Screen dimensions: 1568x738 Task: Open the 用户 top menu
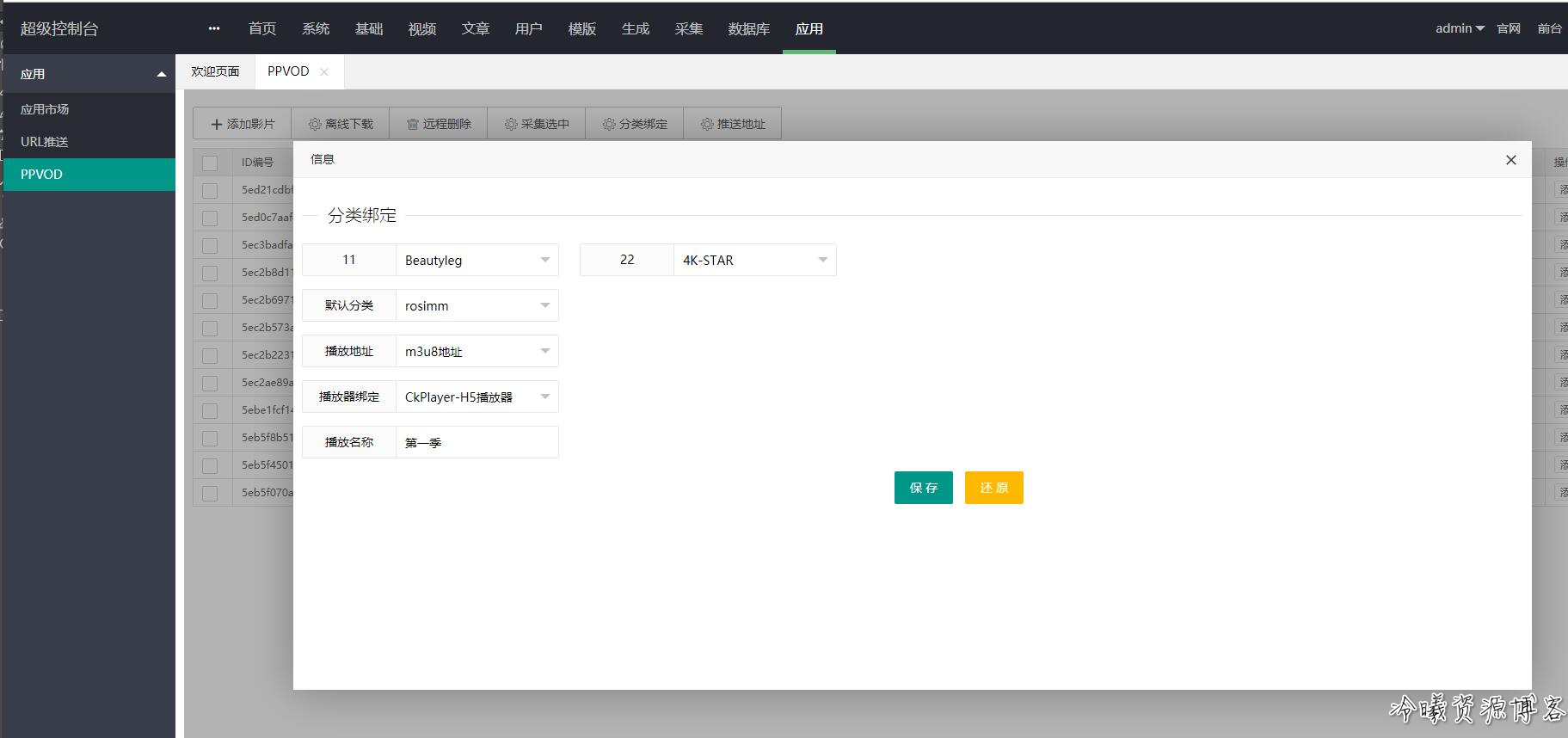coord(529,28)
